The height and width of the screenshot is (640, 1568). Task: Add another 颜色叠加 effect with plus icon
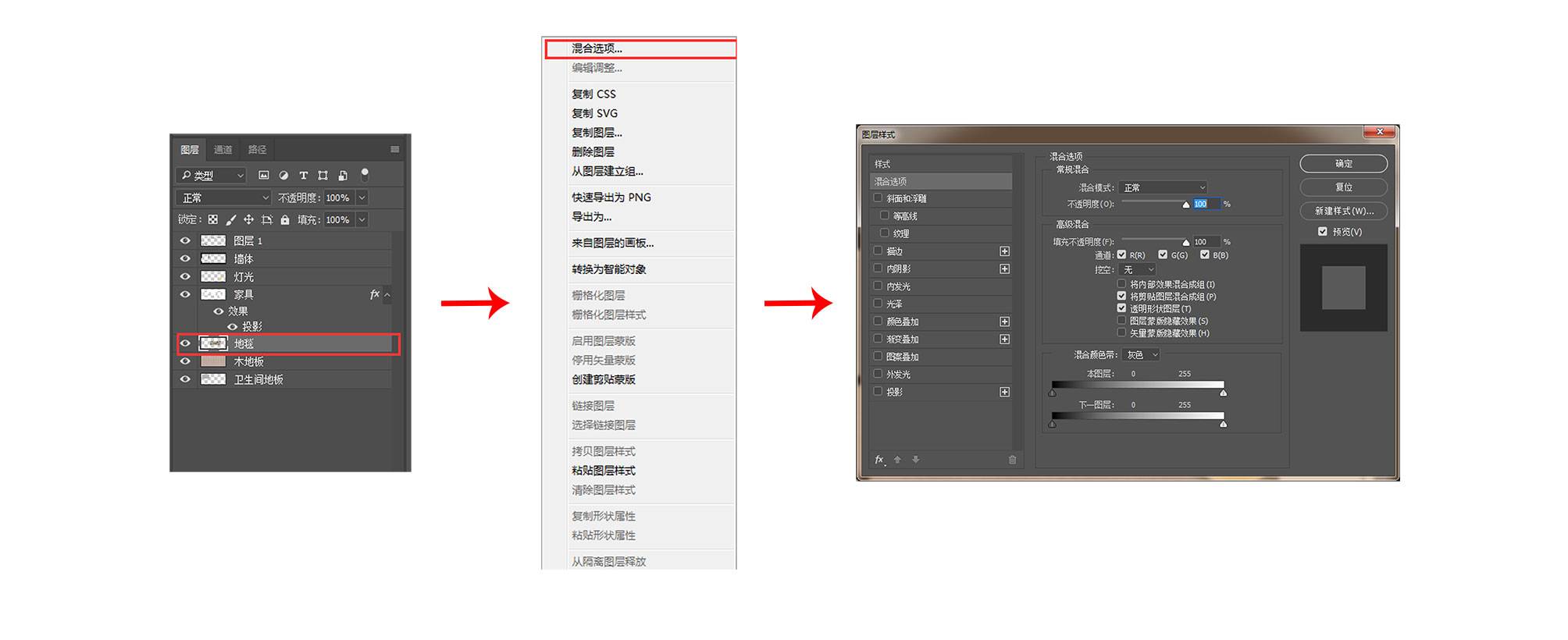click(x=1004, y=322)
